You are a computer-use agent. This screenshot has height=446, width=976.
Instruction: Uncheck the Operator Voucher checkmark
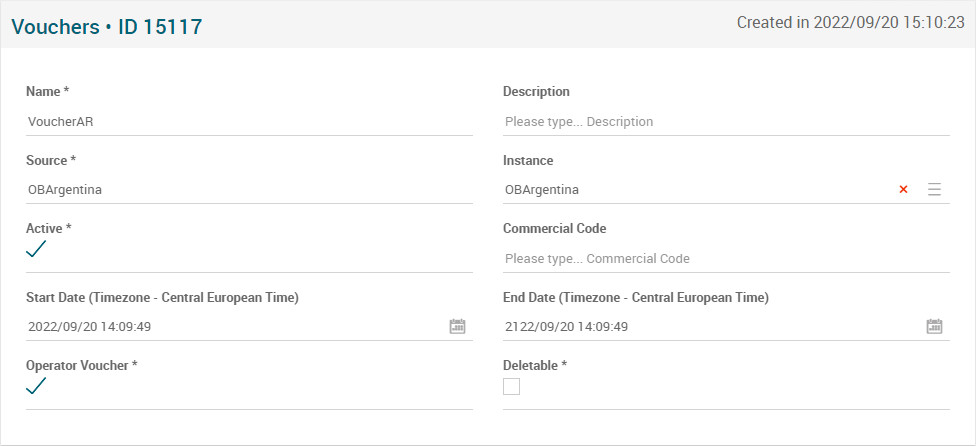tap(36, 386)
